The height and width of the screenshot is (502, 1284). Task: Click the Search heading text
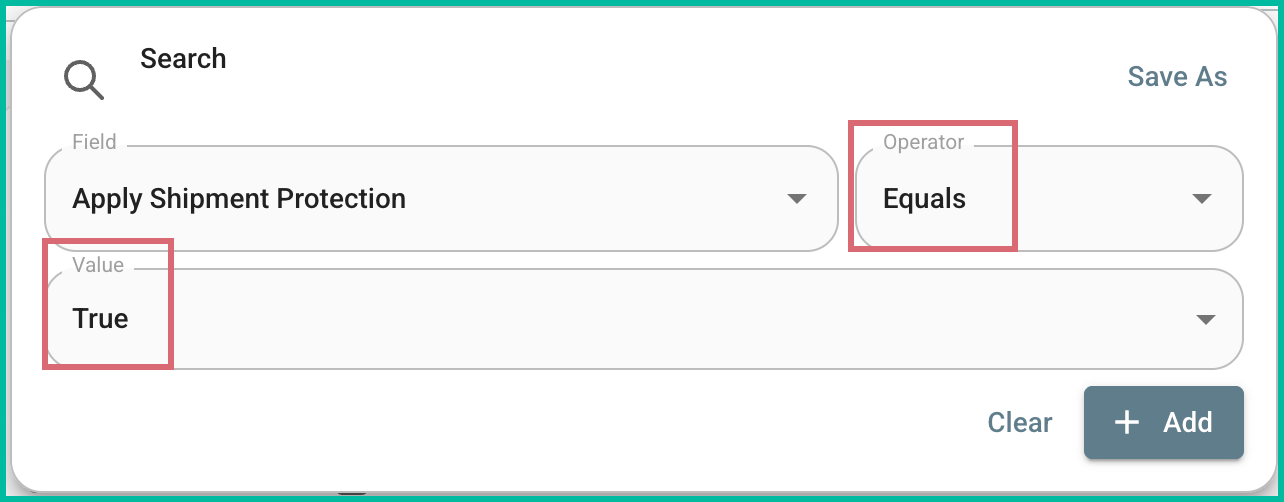click(x=183, y=59)
